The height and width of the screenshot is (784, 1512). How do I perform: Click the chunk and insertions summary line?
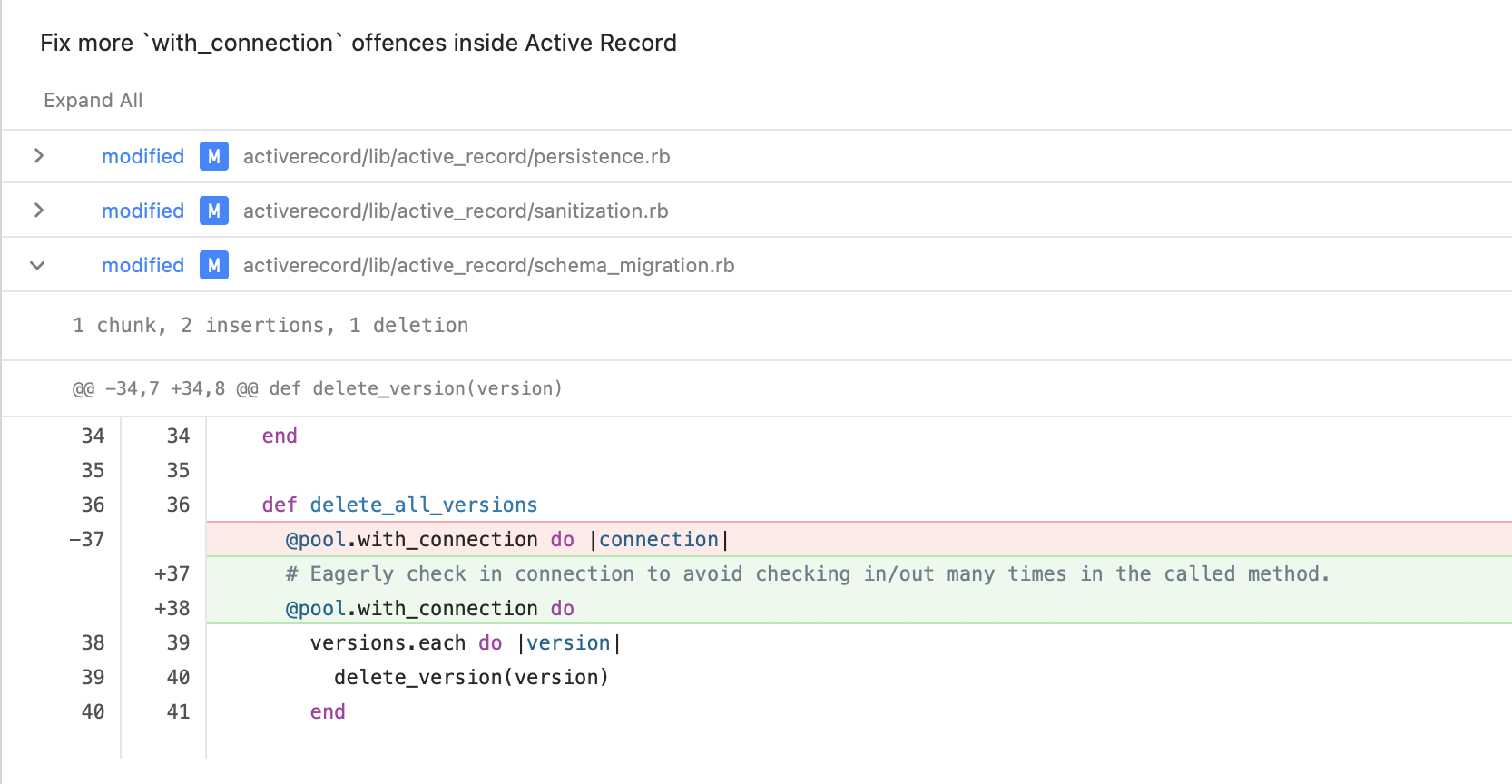270,325
